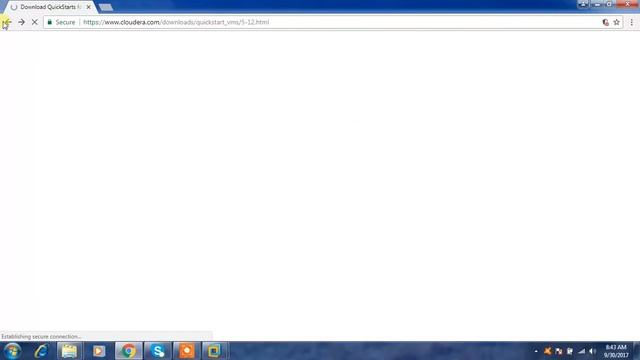Click the Google Chrome taskbar icon
640x360 pixels.
(129, 351)
